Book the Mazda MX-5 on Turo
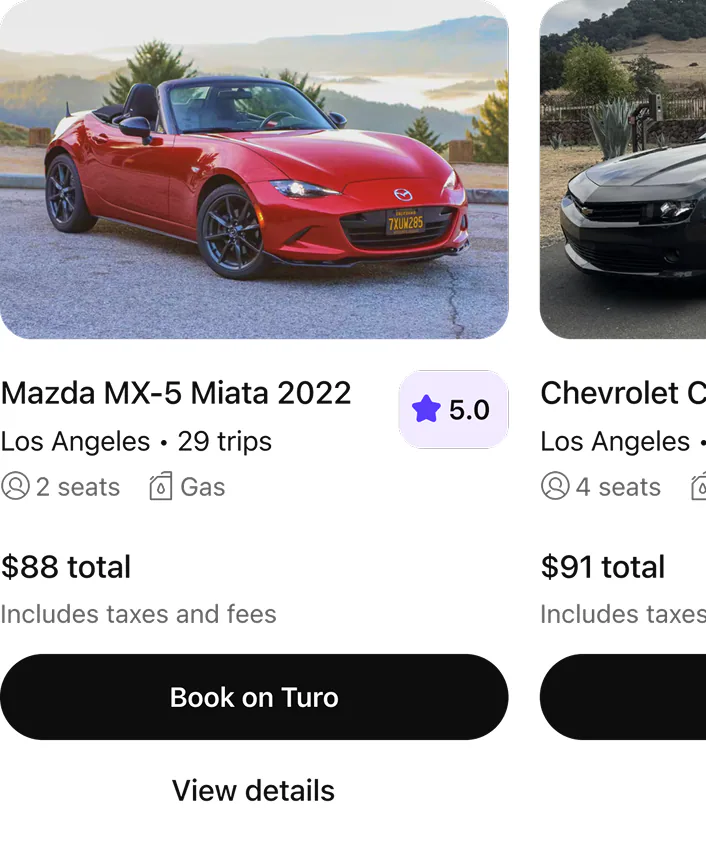This screenshot has height=860, width=706. coord(255,697)
